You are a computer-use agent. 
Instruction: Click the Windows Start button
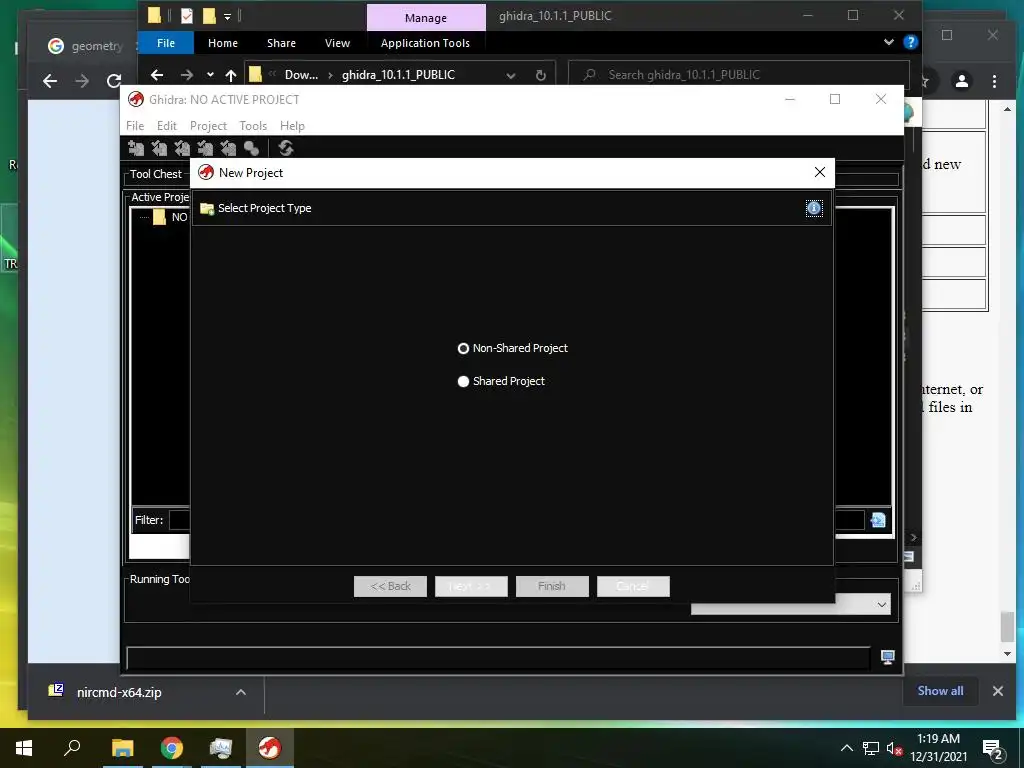[24, 748]
